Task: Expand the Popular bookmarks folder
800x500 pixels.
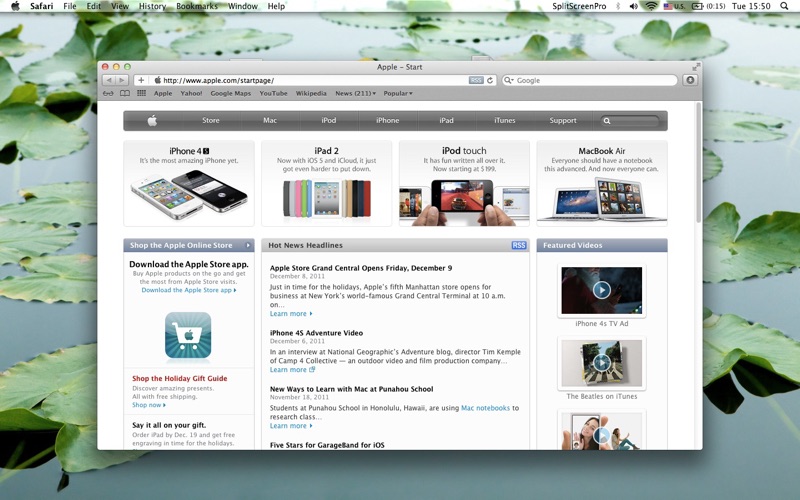Action: 398,93
